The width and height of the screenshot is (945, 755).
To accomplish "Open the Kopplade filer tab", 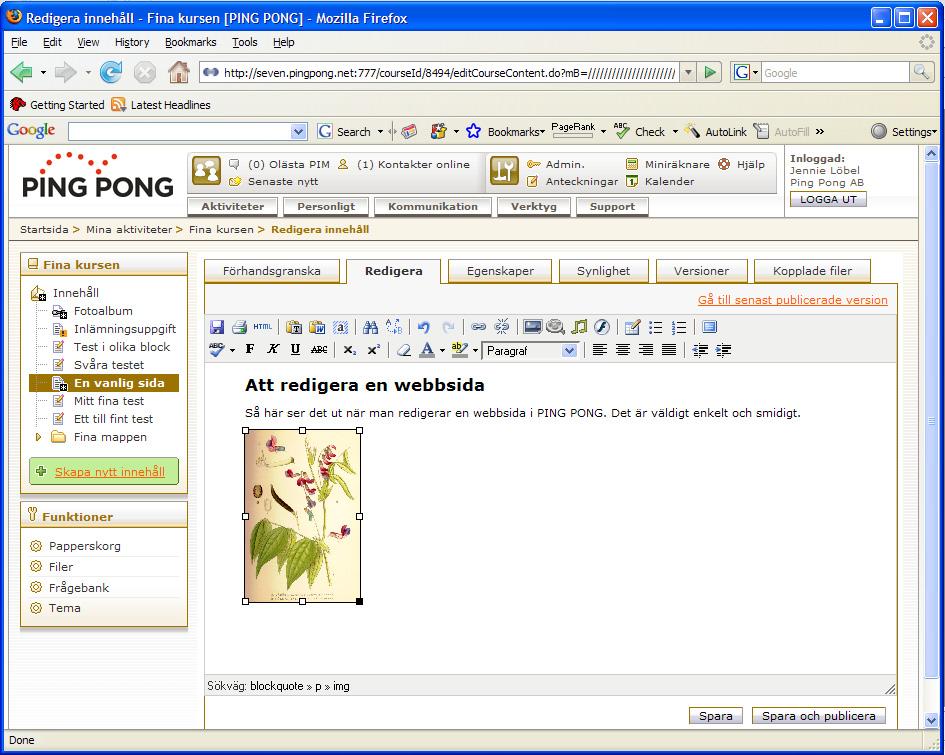I will click(812, 271).
